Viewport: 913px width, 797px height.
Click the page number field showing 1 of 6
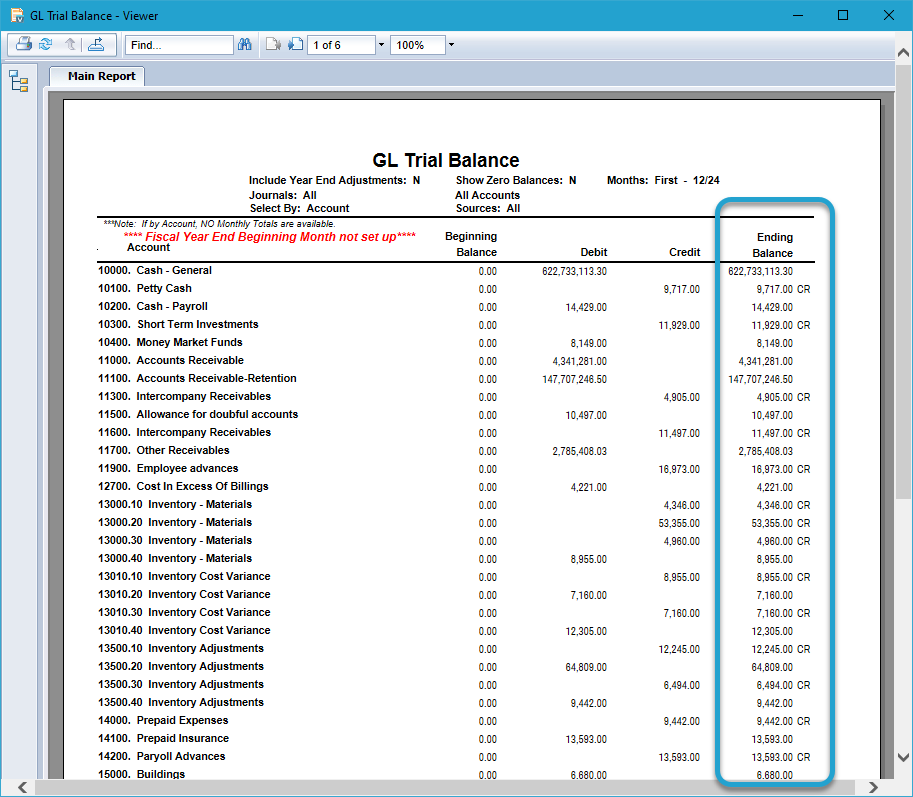point(341,45)
